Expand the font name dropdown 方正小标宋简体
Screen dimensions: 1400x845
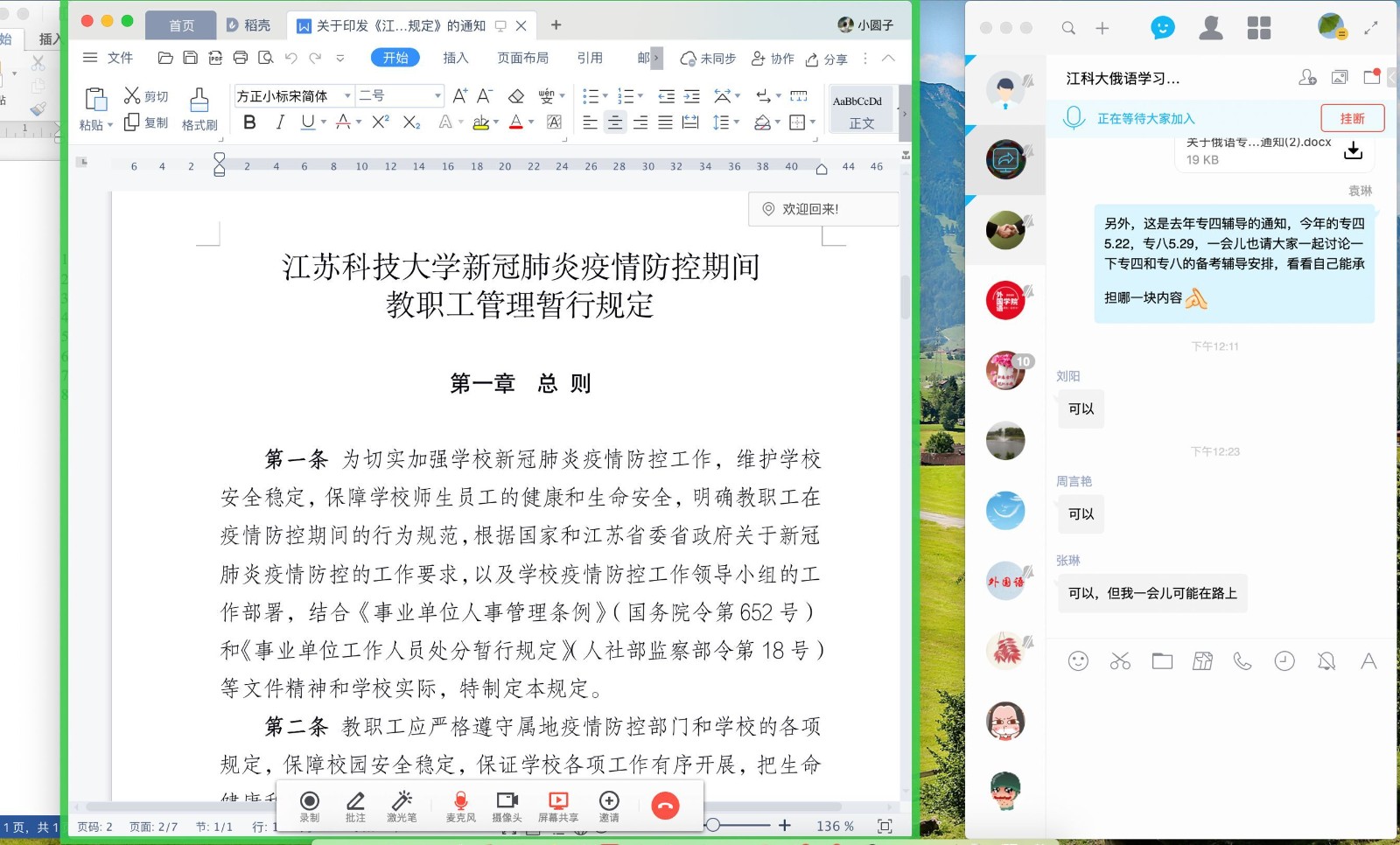click(347, 95)
